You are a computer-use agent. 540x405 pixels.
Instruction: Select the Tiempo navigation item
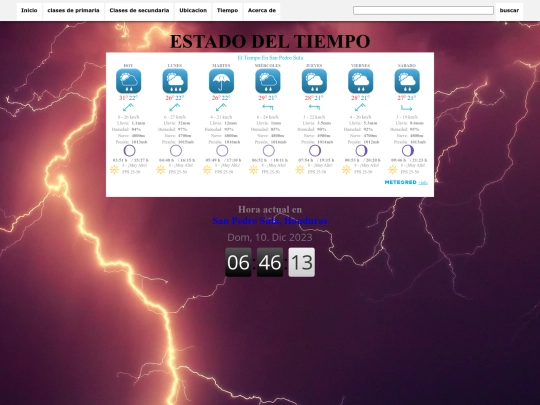point(227,10)
